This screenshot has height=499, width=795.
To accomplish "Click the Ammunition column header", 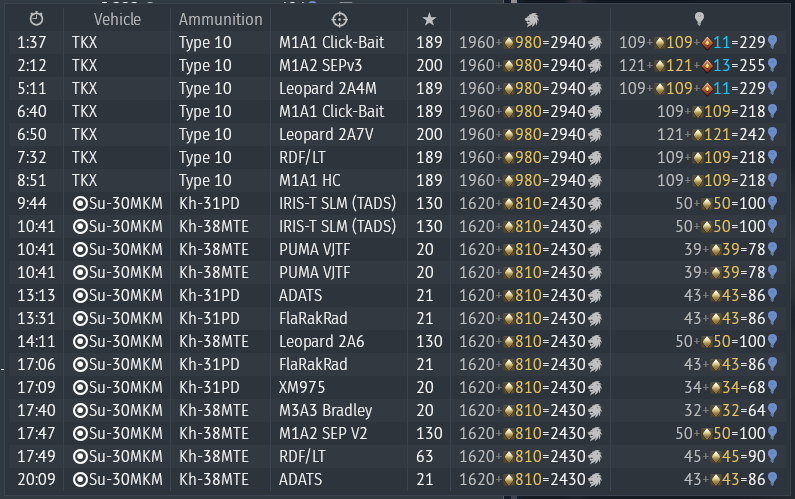I will point(221,19).
